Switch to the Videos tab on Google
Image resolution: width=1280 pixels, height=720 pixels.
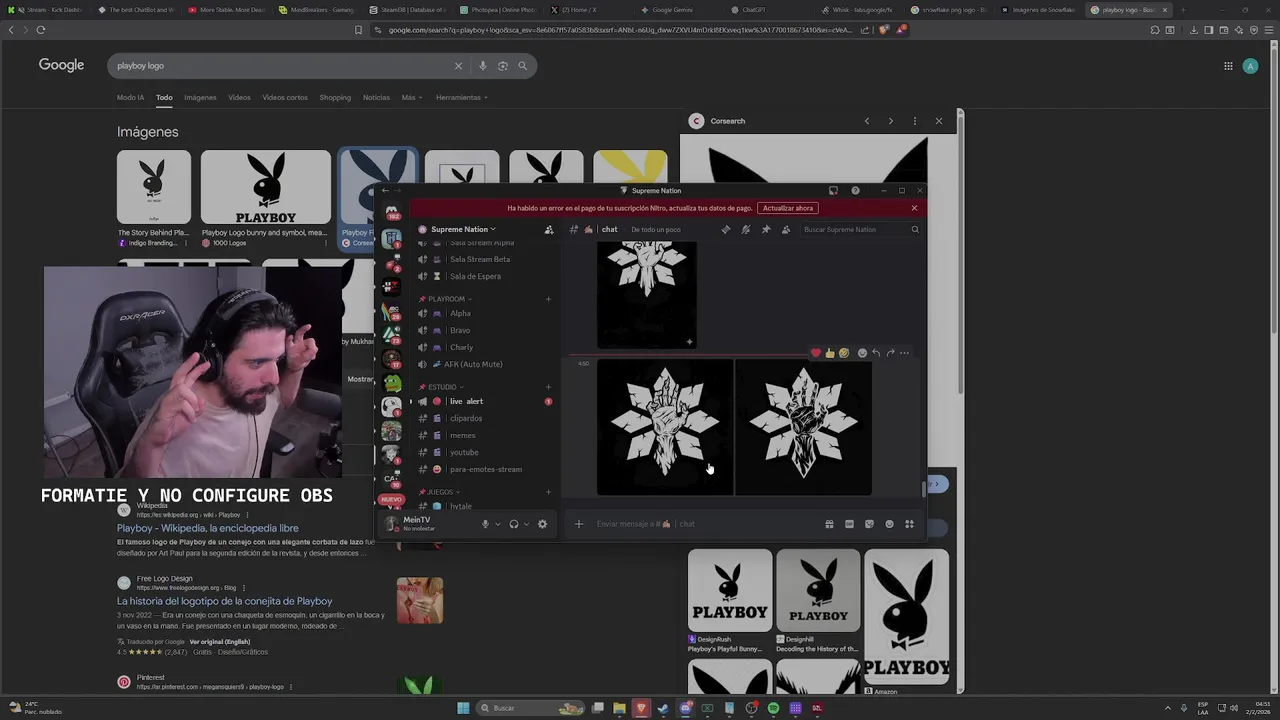[x=239, y=97]
